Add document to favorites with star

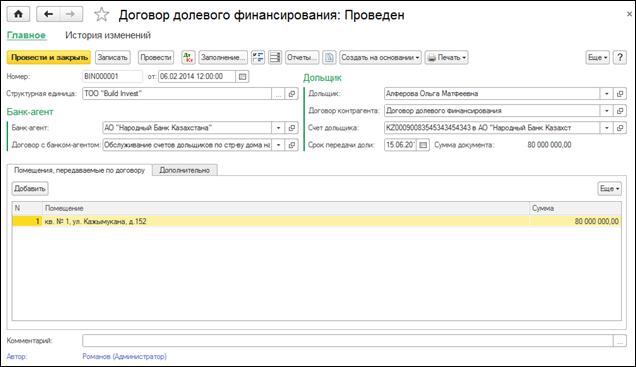coord(101,15)
